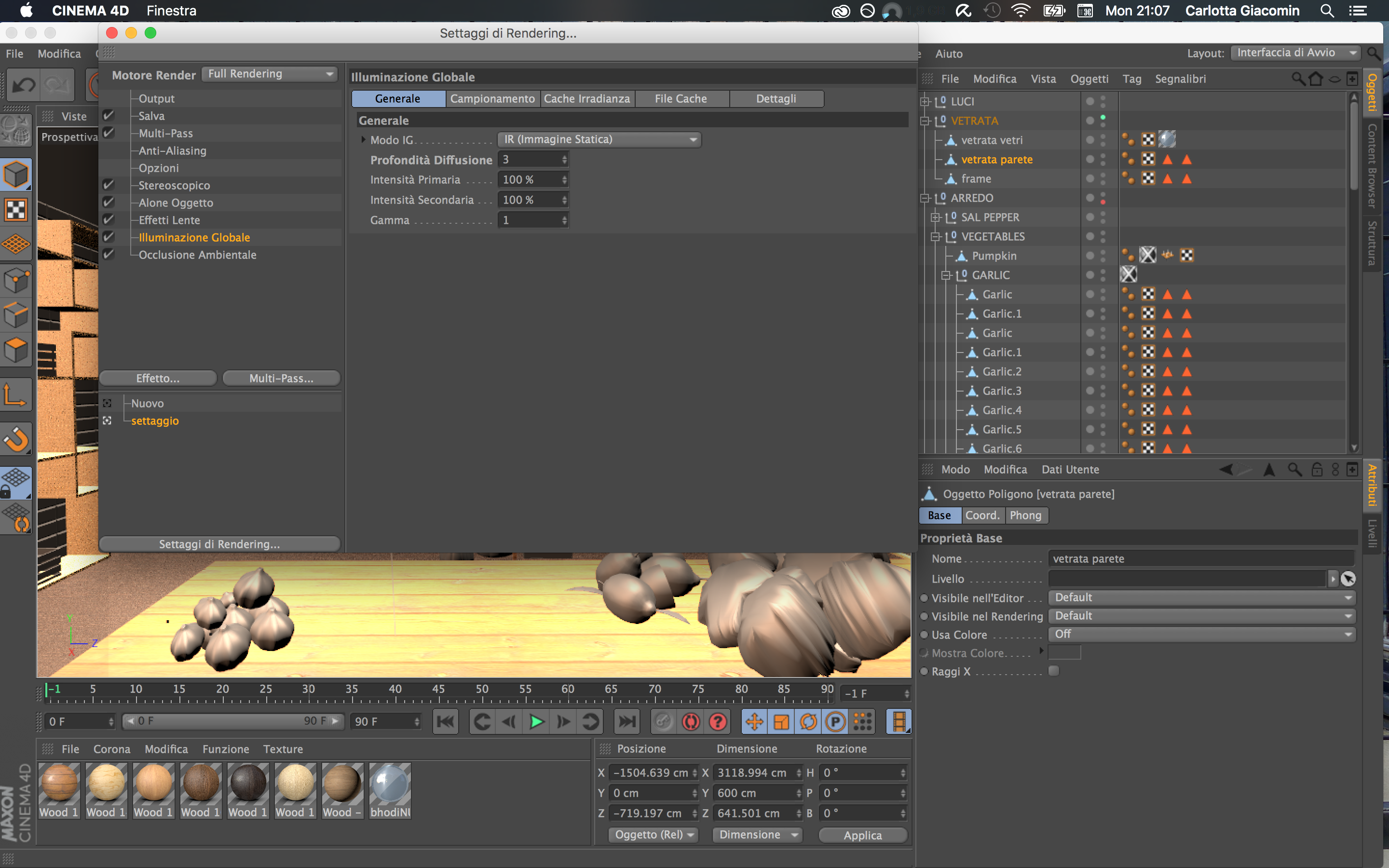
Task: Open the Motore Render dropdown
Action: [x=269, y=74]
